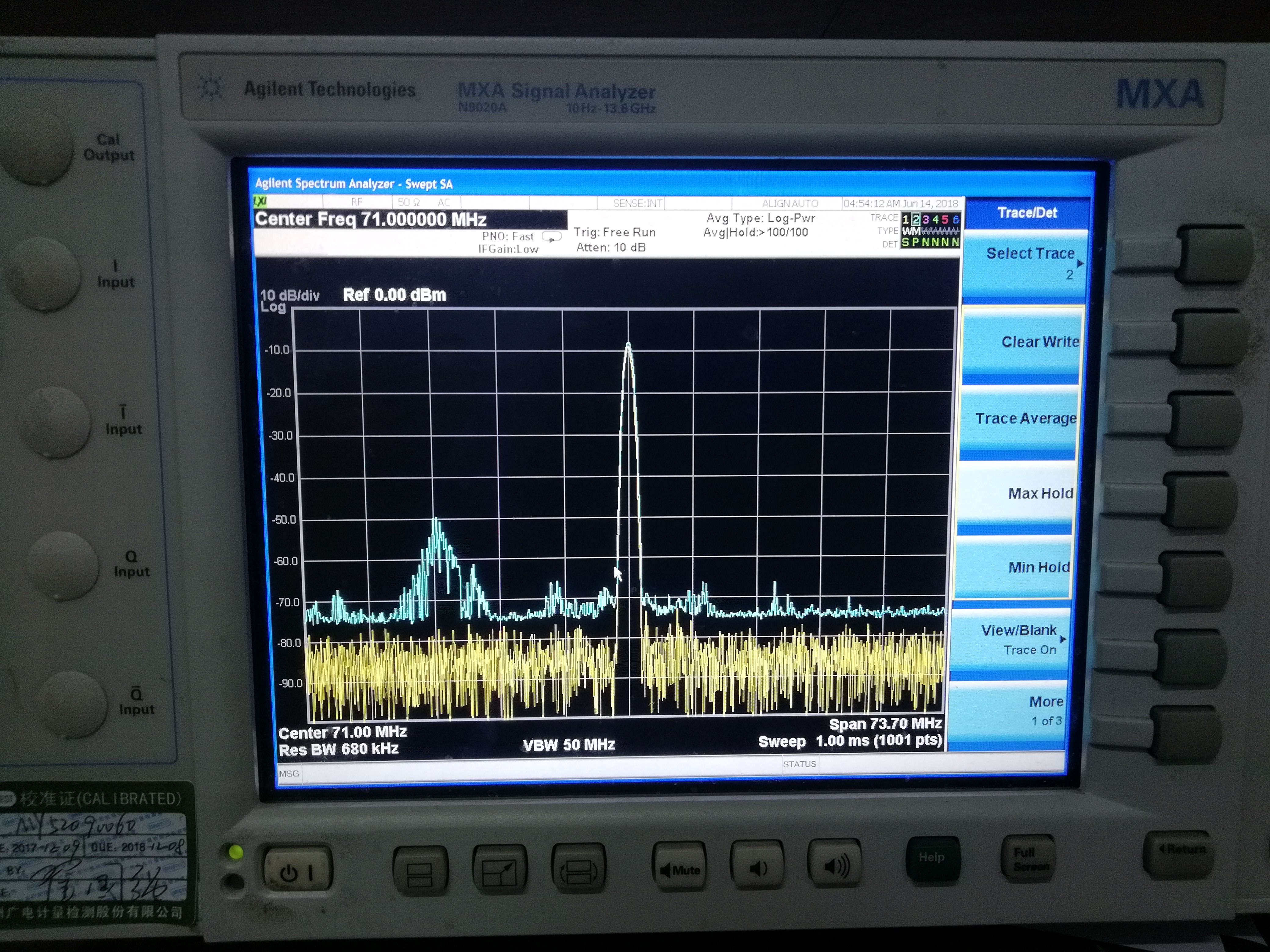The image size is (1270, 952).
Task: Push the volume down speaker button
Action: pos(757,866)
